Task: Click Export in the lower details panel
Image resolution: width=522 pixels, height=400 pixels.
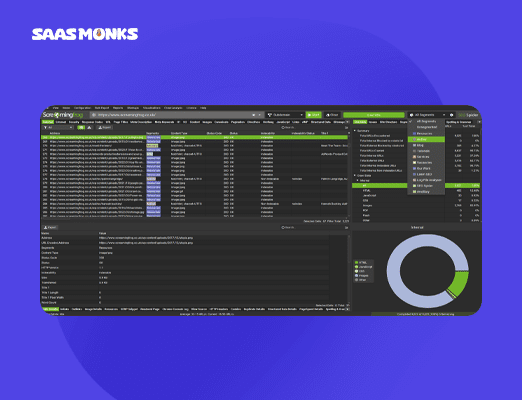Action: pos(50,227)
